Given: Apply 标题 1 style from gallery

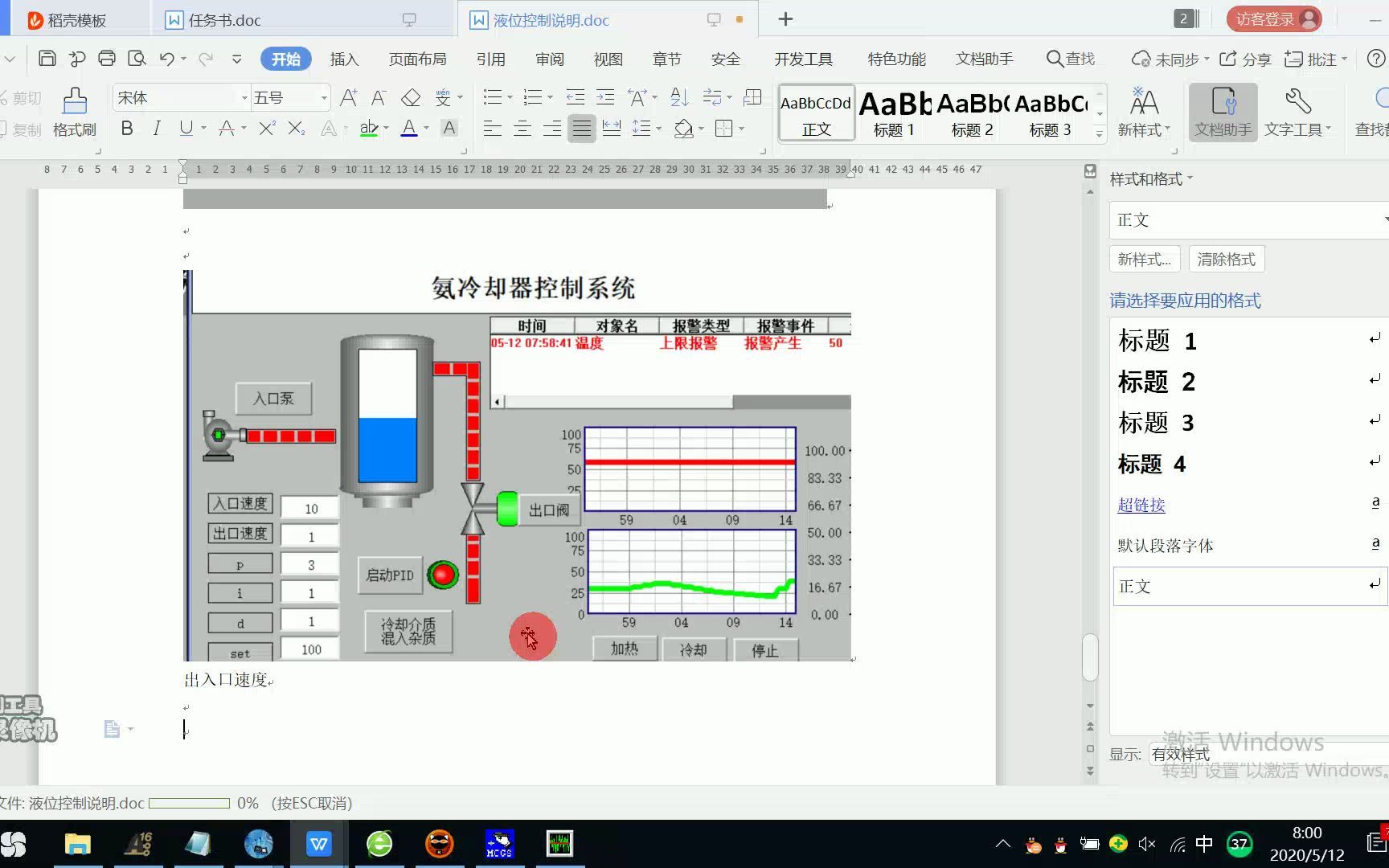Looking at the screenshot, I should (x=894, y=113).
